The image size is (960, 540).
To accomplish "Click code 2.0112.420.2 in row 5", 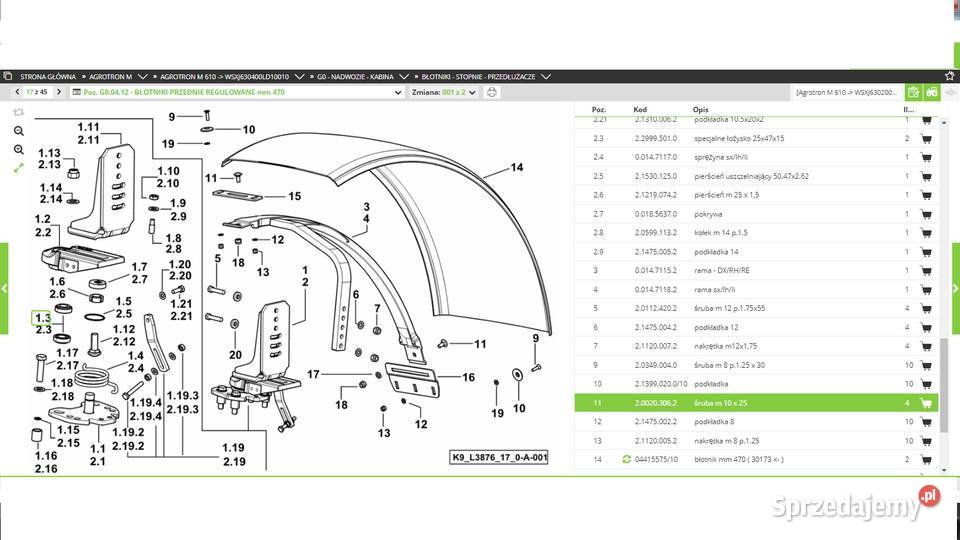I will [x=656, y=309].
